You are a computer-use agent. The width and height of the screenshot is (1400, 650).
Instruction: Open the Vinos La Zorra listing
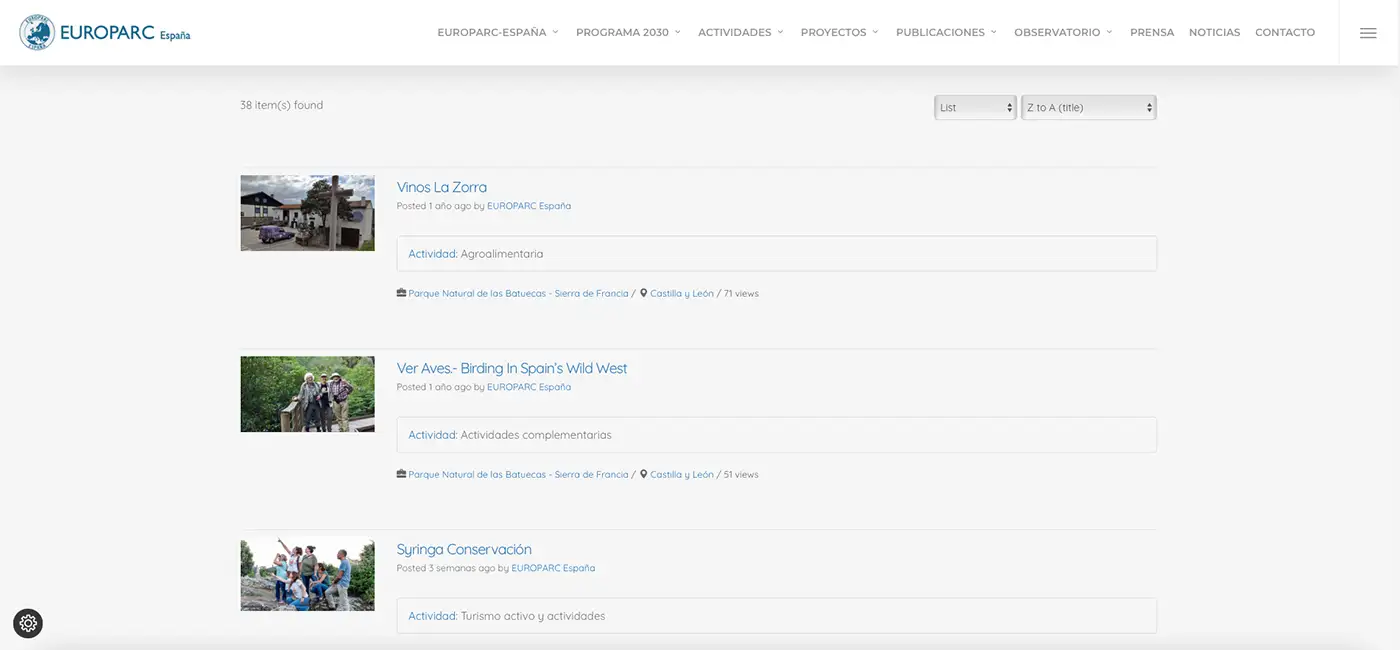pyautogui.click(x=442, y=187)
